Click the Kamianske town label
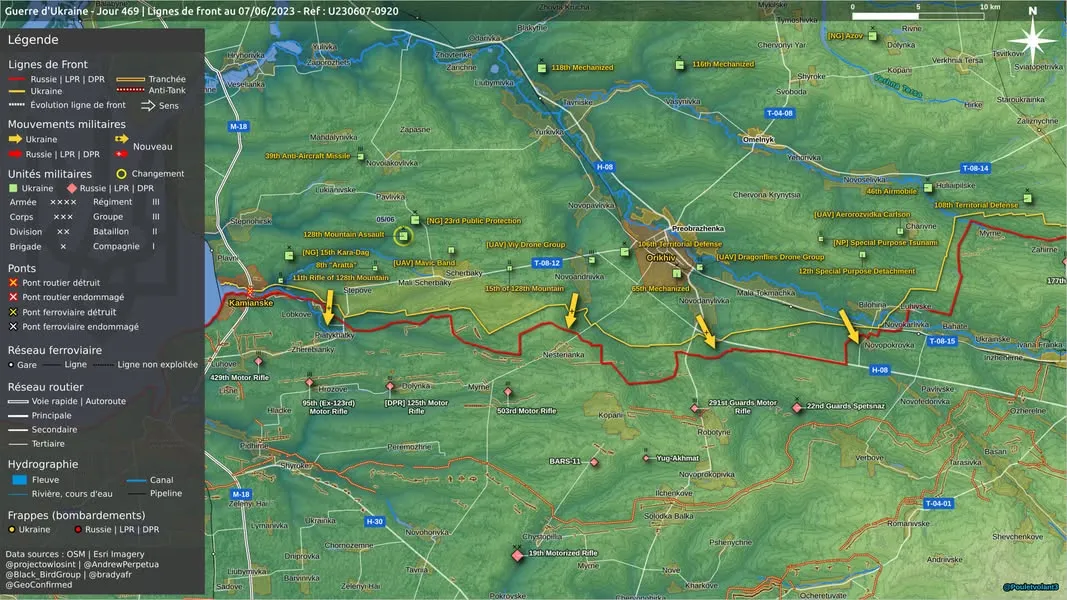Image resolution: width=1067 pixels, height=600 pixels. (251, 303)
